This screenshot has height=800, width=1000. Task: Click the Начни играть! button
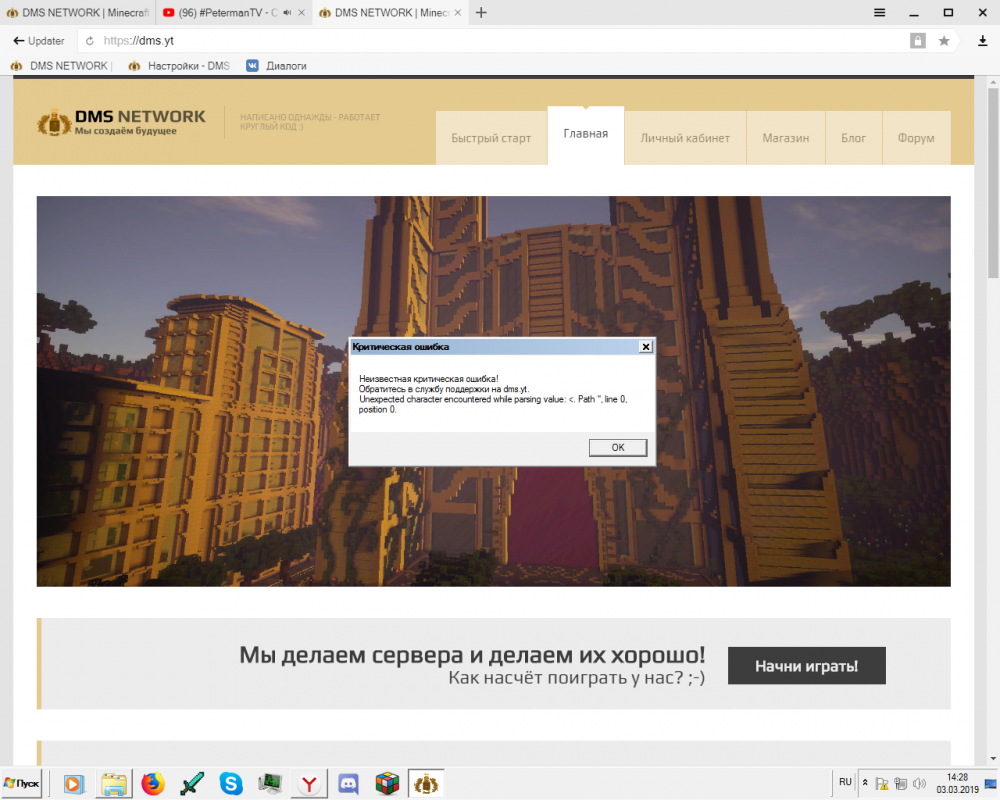pyautogui.click(x=806, y=665)
